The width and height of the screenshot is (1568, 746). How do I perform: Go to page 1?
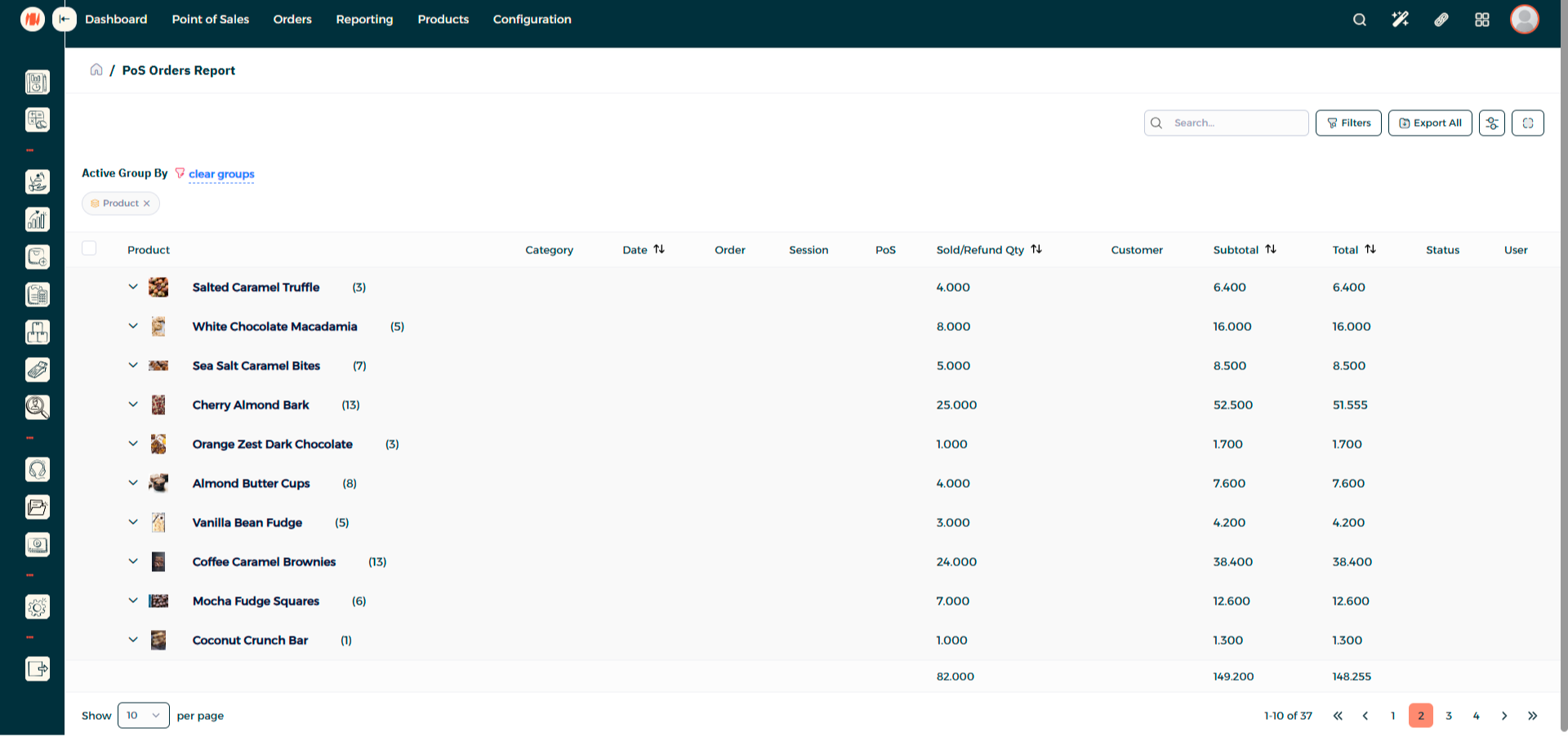[1393, 716]
